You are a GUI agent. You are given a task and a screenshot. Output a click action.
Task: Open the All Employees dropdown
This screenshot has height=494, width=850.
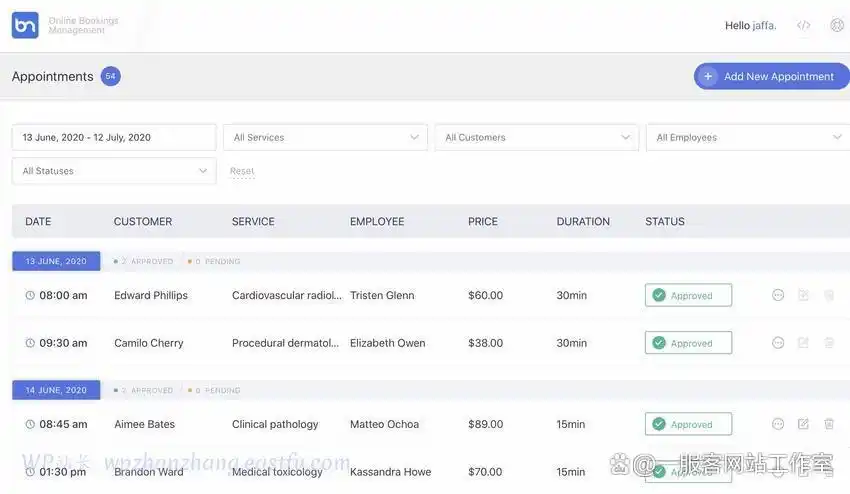point(747,137)
